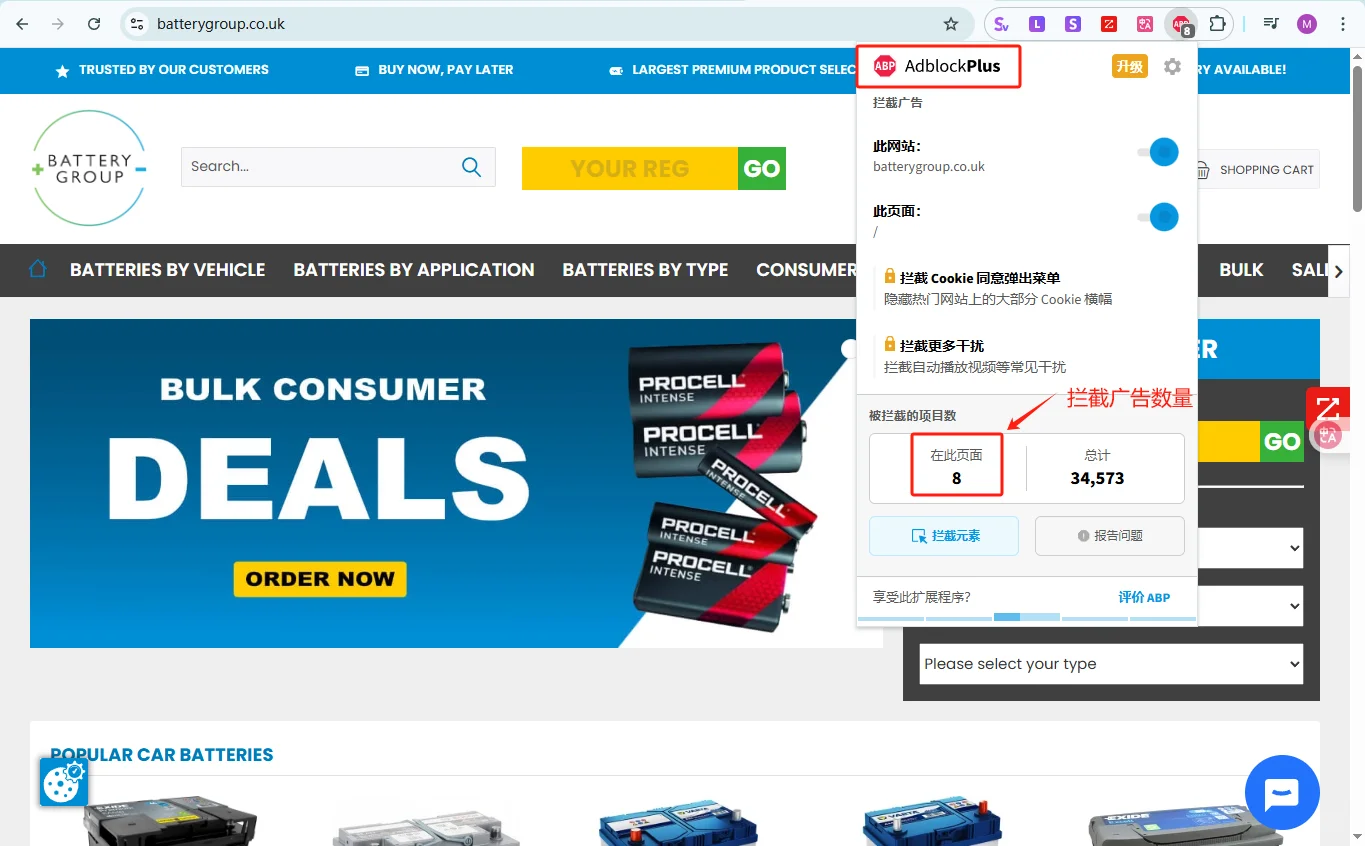Click the Order Now banner button
The image size is (1365, 846).
pyautogui.click(x=320, y=579)
